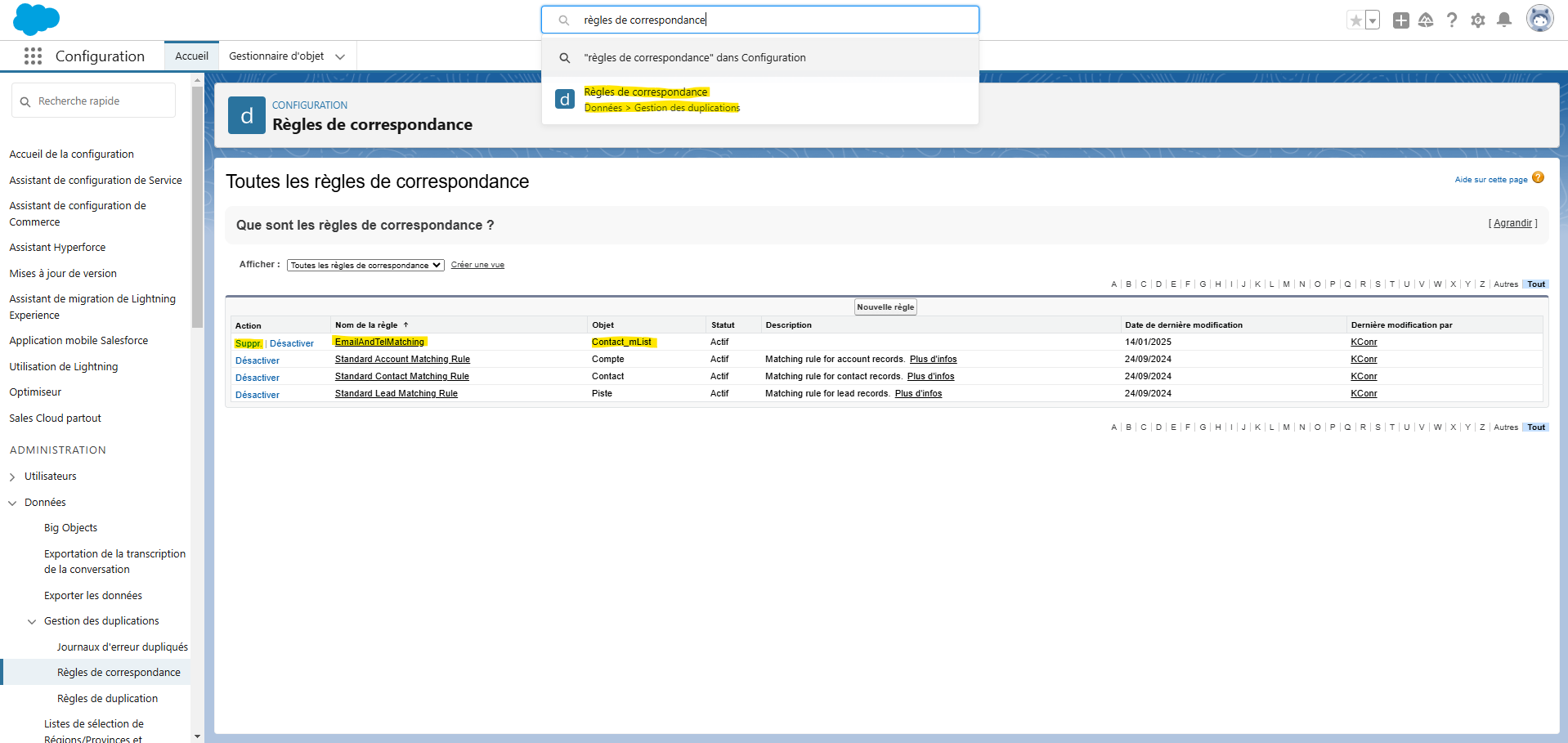Open the user avatar profile menu
This screenshot has width=1568, height=743.
click(x=1540, y=19)
